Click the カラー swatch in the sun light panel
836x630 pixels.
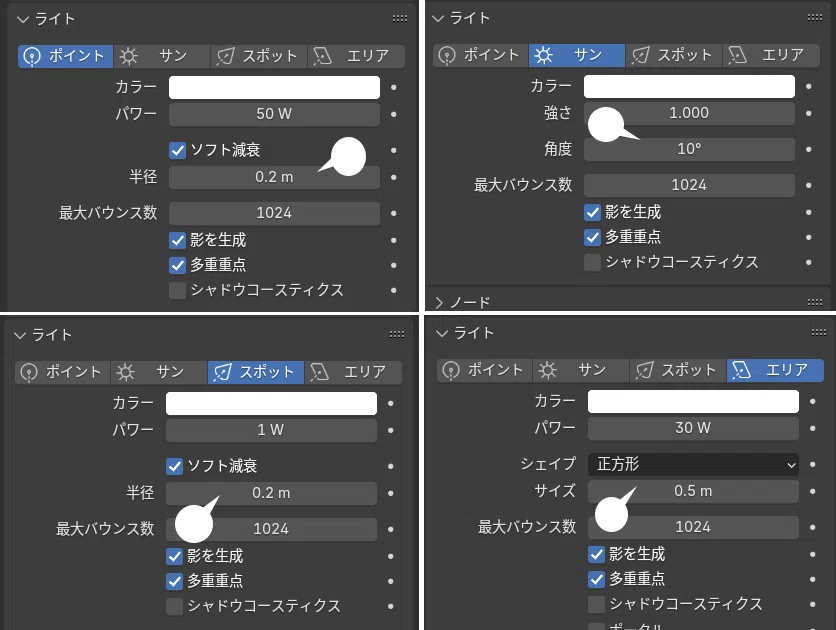[689, 86]
